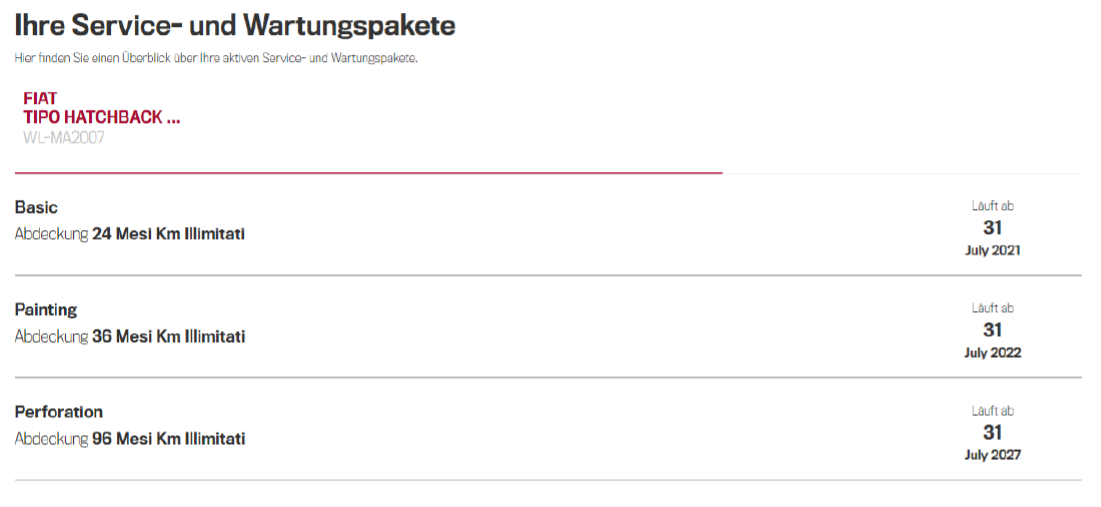Click day 31 in the Painting row
This screenshot has width=1101, height=507.
pos(992,330)
